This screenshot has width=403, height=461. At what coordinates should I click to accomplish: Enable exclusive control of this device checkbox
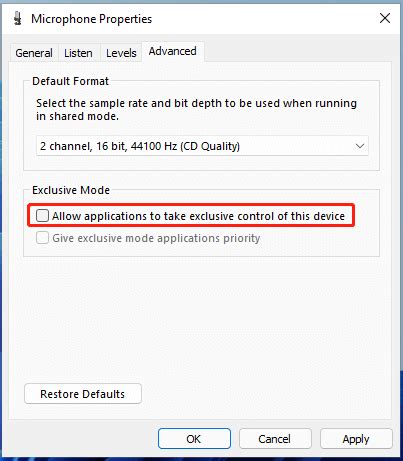click(x=42, y=216)
